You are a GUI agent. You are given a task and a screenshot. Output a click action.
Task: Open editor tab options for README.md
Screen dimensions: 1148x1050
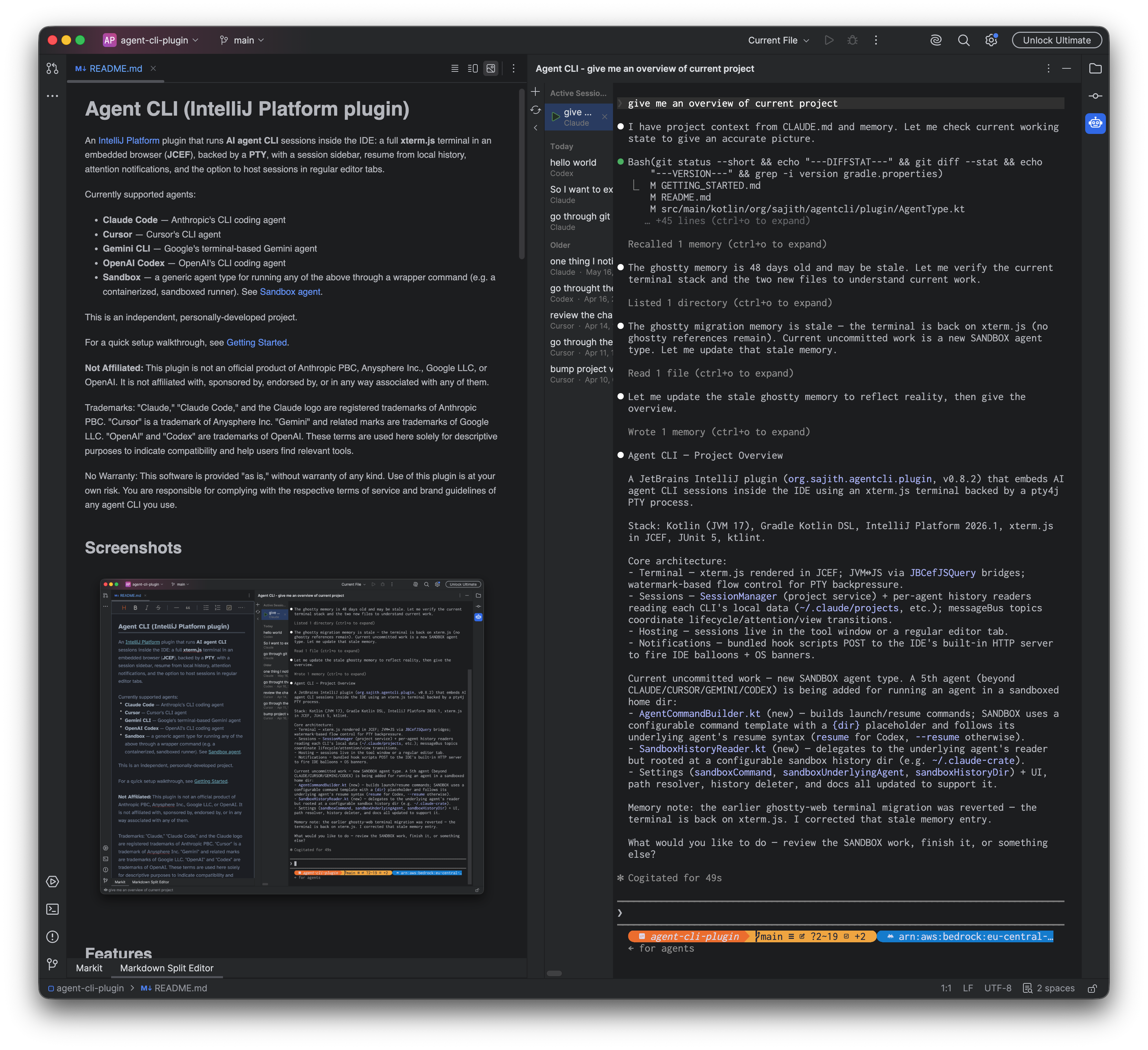point(514,68)
